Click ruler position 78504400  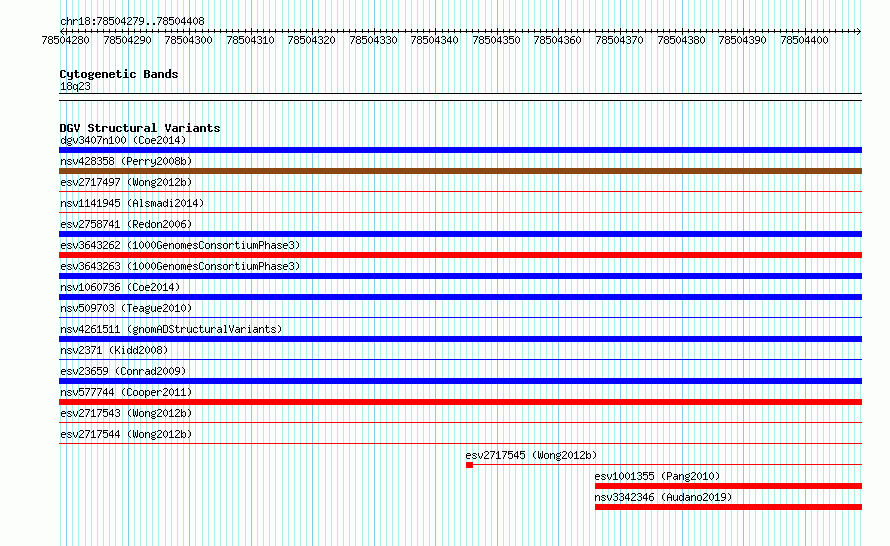(x=804, y=40)
